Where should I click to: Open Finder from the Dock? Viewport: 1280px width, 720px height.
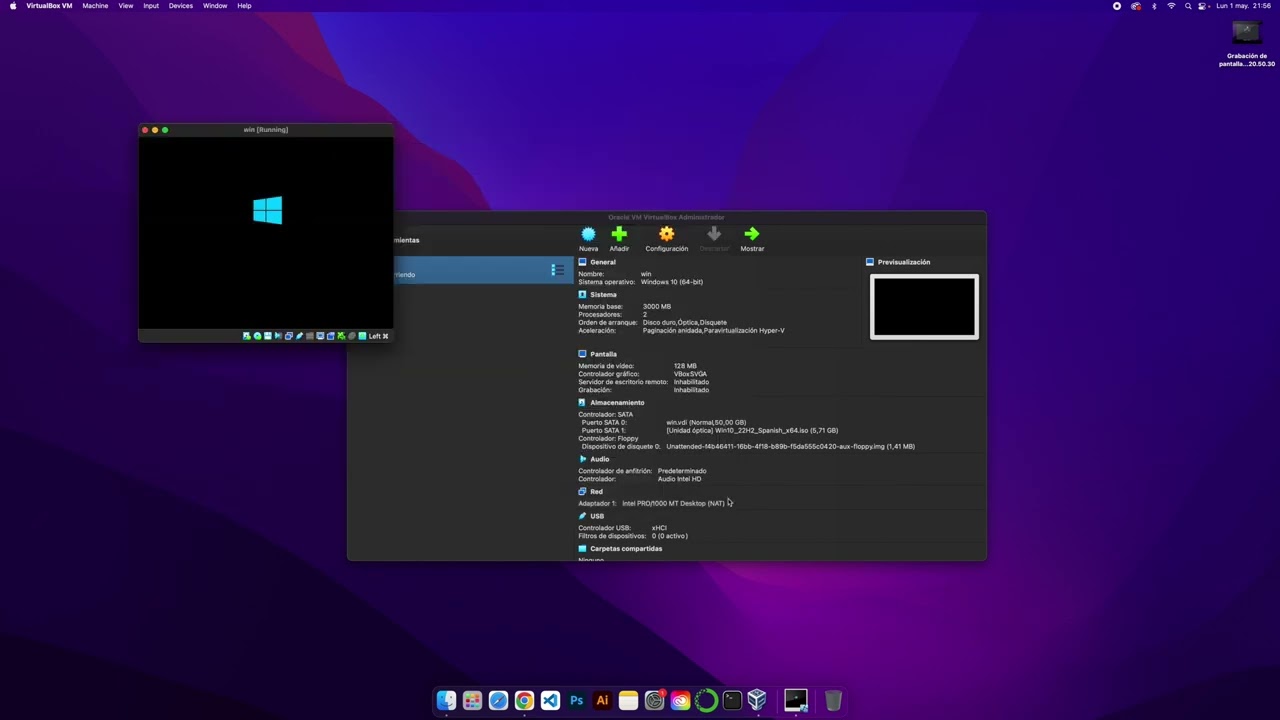pos(446,700)
